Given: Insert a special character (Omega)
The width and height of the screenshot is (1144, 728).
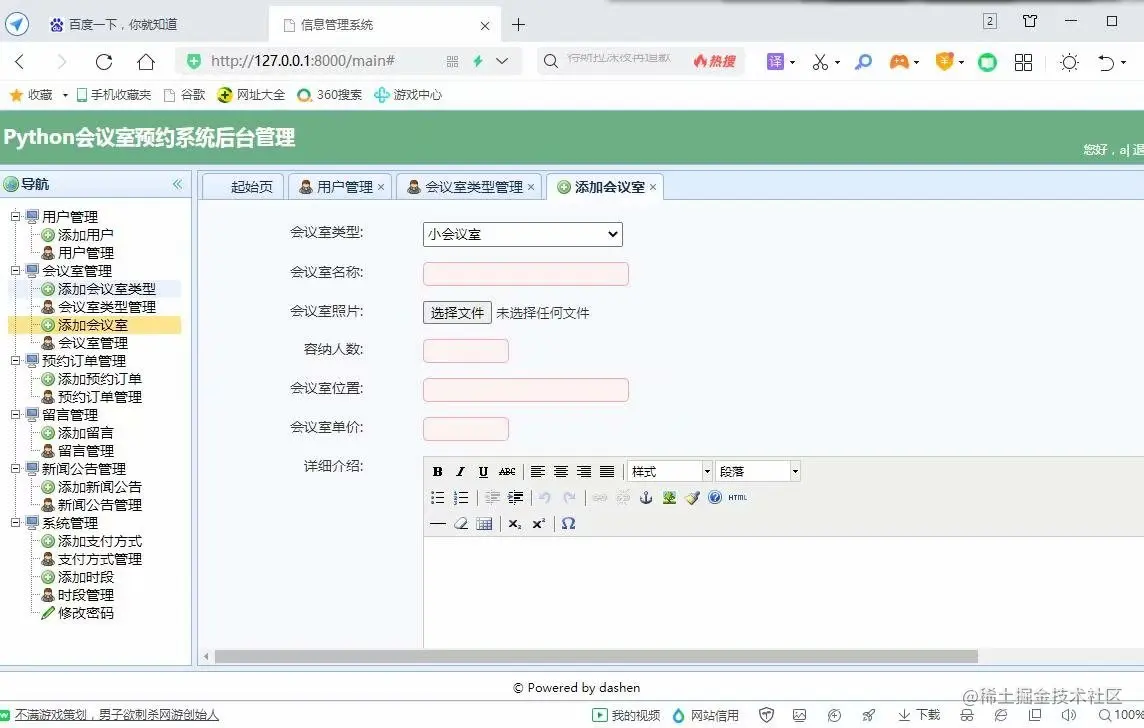Looking at the screenshot, I should [x=568, y=524].
